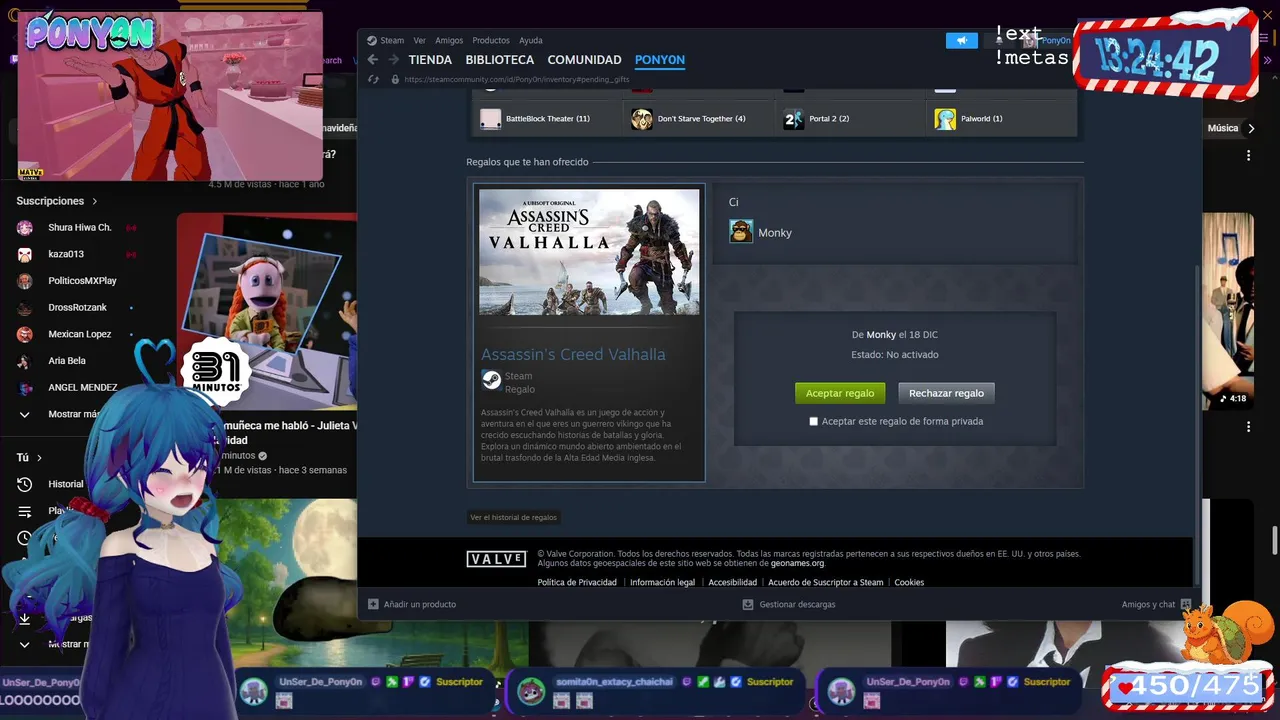This screenshot has height=720, width=1280.
Task: Open the Ver menu
Action: click(420, 41)
